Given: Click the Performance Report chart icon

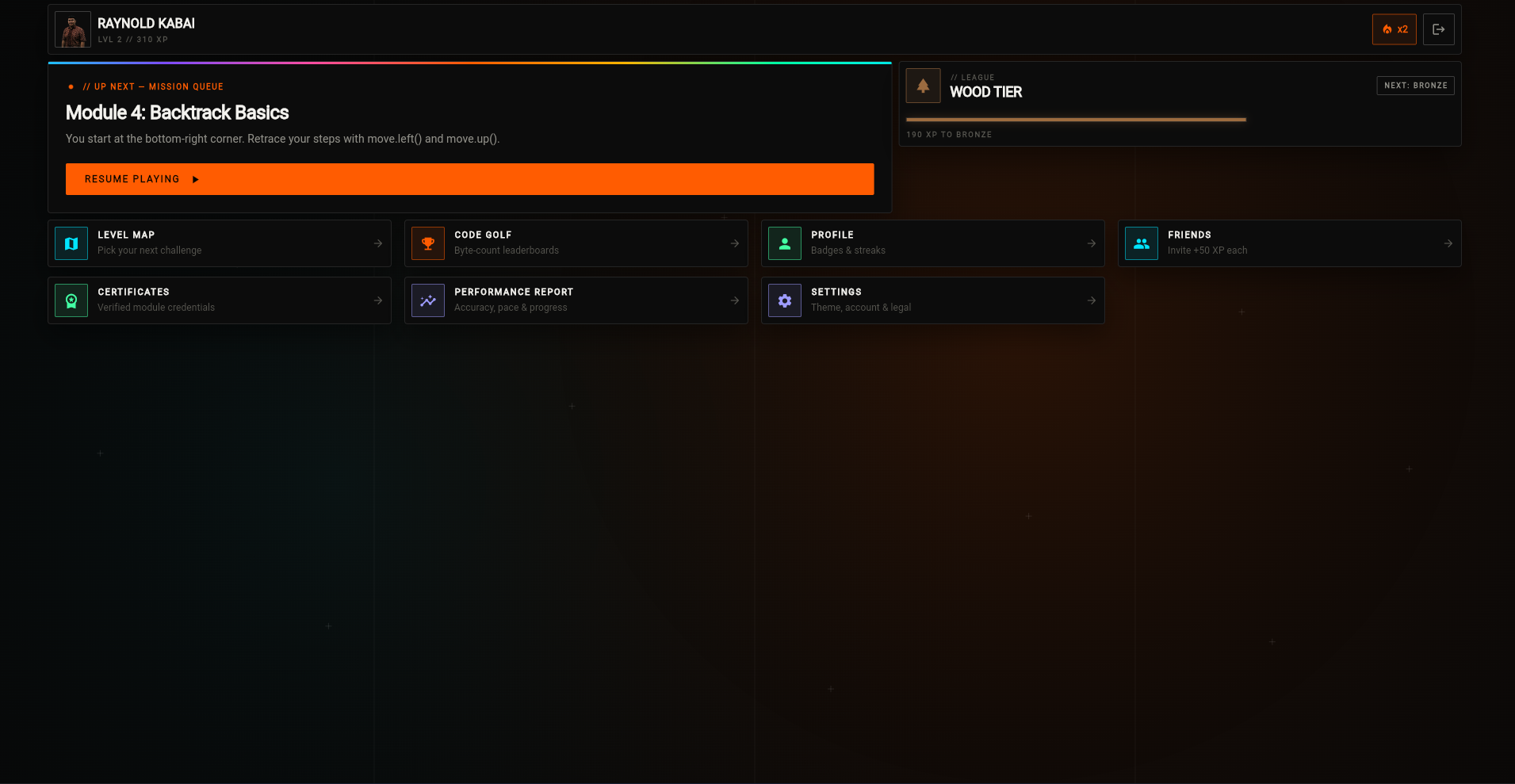Looking at the screenshot, I should (428, 300).
